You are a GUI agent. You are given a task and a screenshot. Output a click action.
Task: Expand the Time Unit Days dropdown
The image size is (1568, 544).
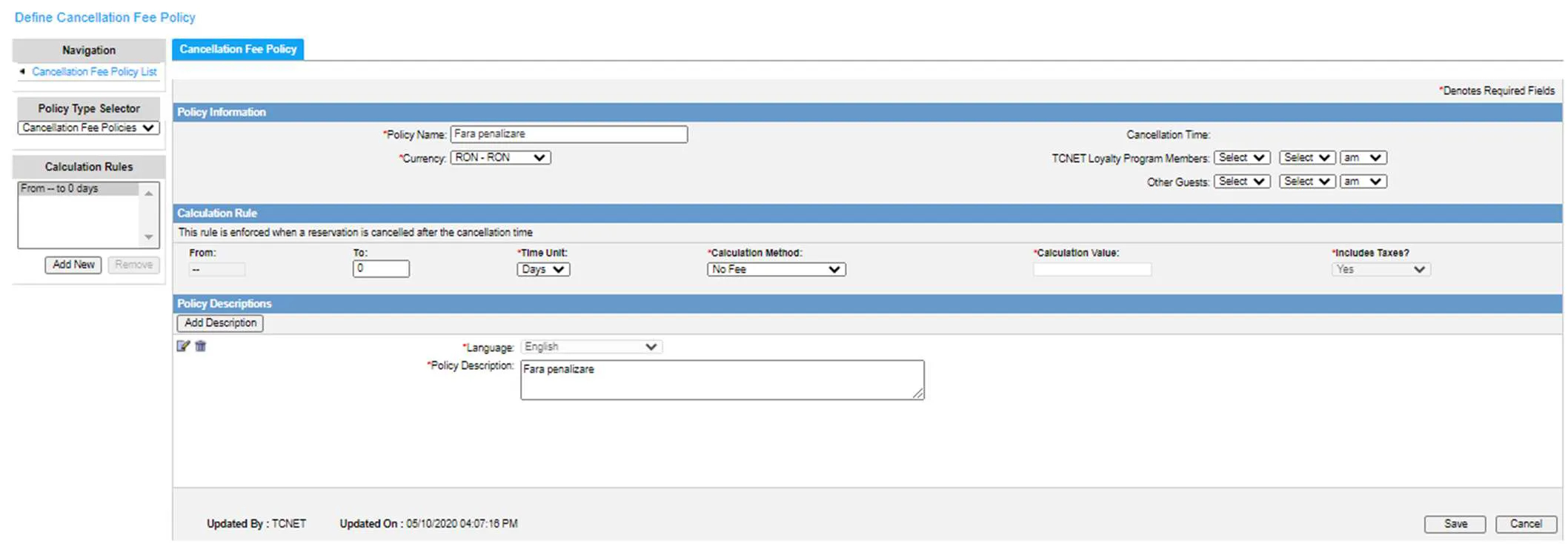click(543, 269)
